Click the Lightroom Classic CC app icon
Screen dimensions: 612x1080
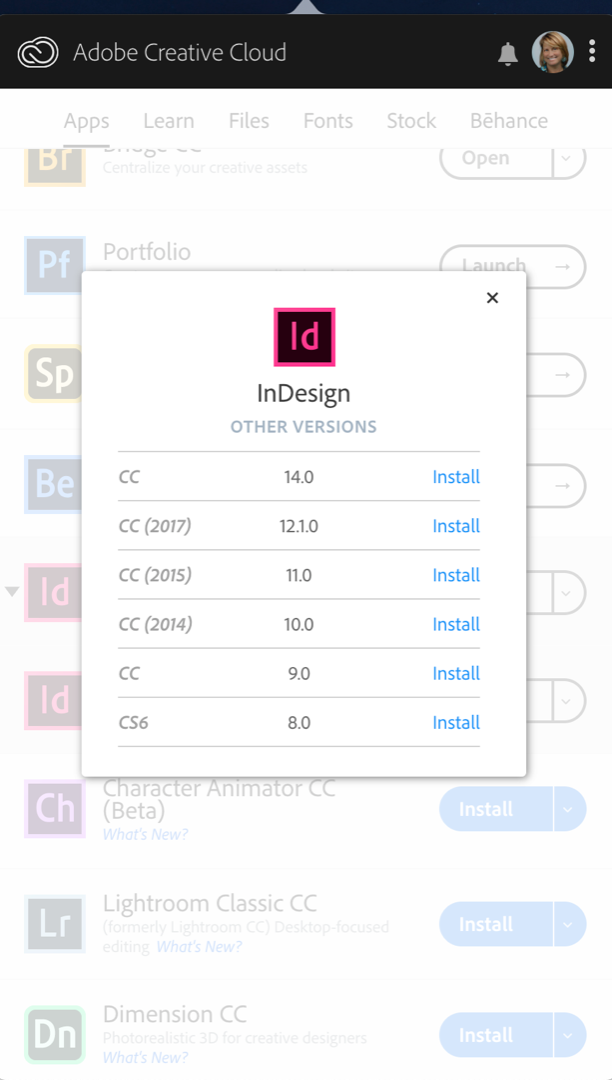55,924
